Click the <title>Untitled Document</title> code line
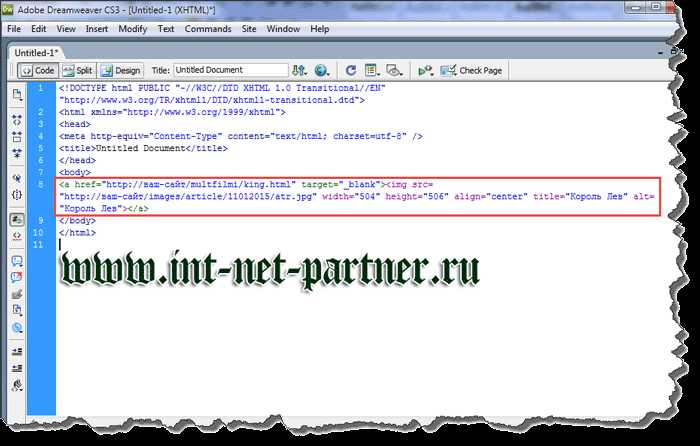Viewport: 700px width, 446px height. click(143, 148)
